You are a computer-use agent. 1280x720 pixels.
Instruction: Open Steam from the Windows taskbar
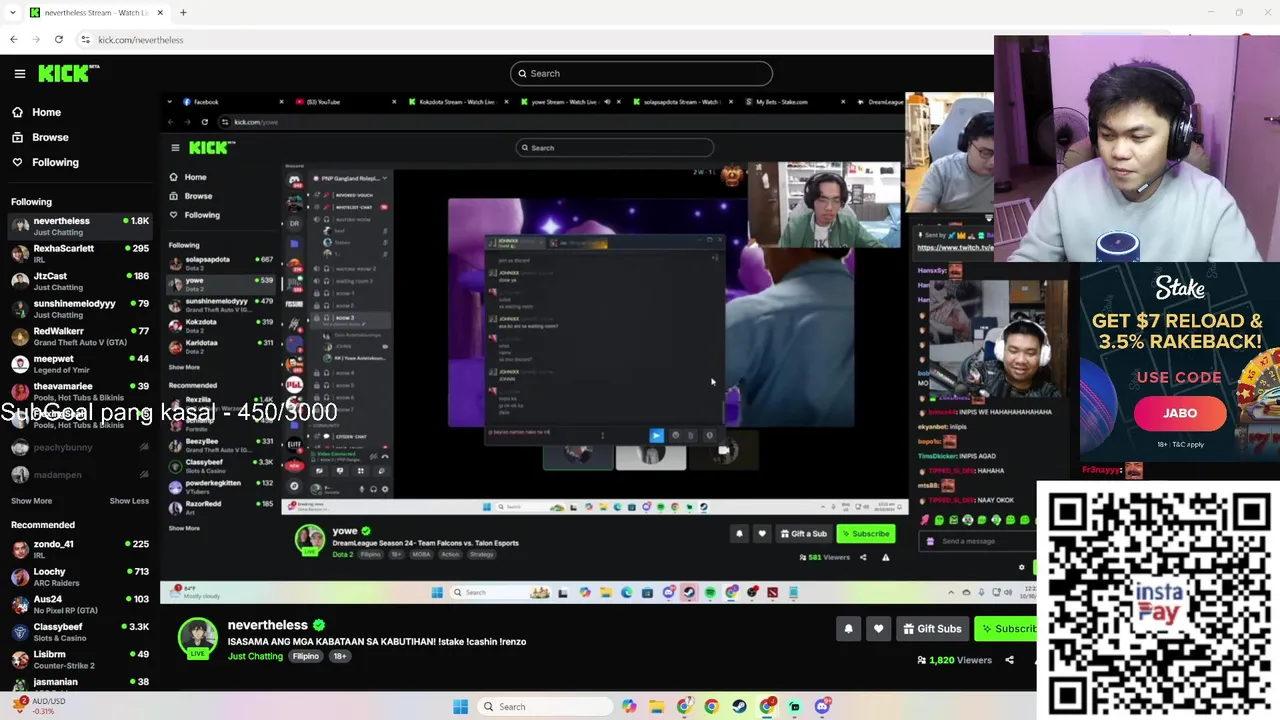click(x=739, y=707)
